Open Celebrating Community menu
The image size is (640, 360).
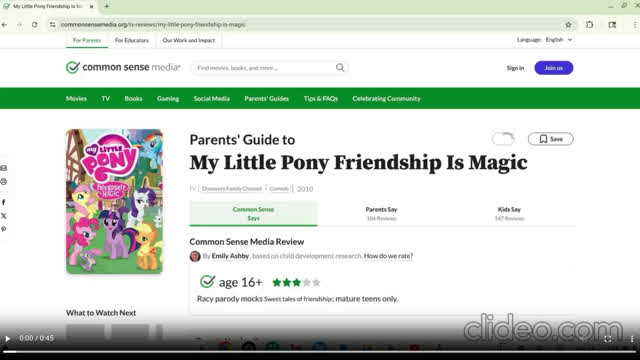[387, 99]
